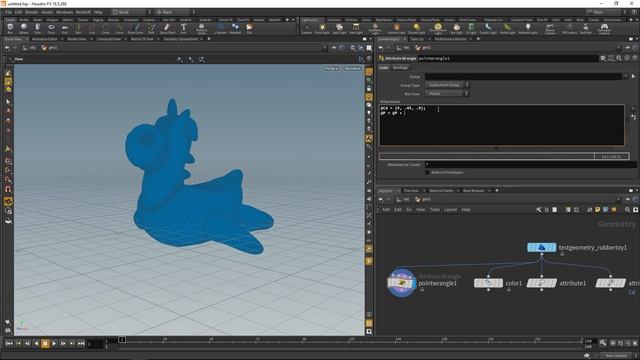Screen dimensions: 640x360
Task: Select the Grid shelf tool
Action: 65,29
